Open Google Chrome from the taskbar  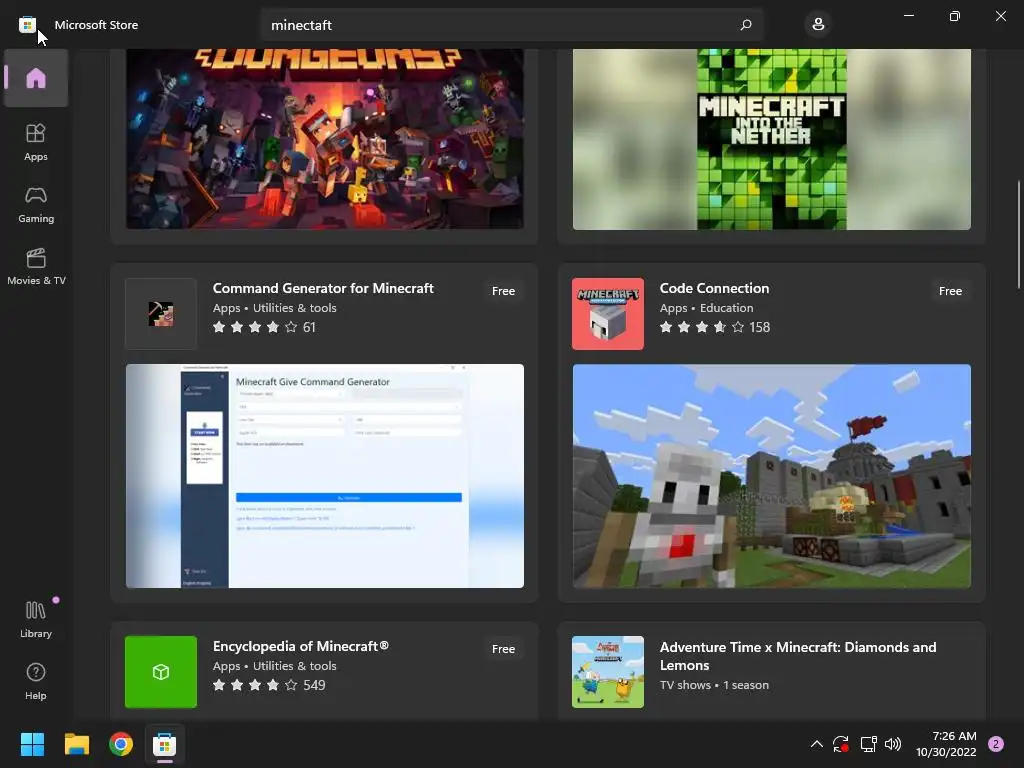121,744
